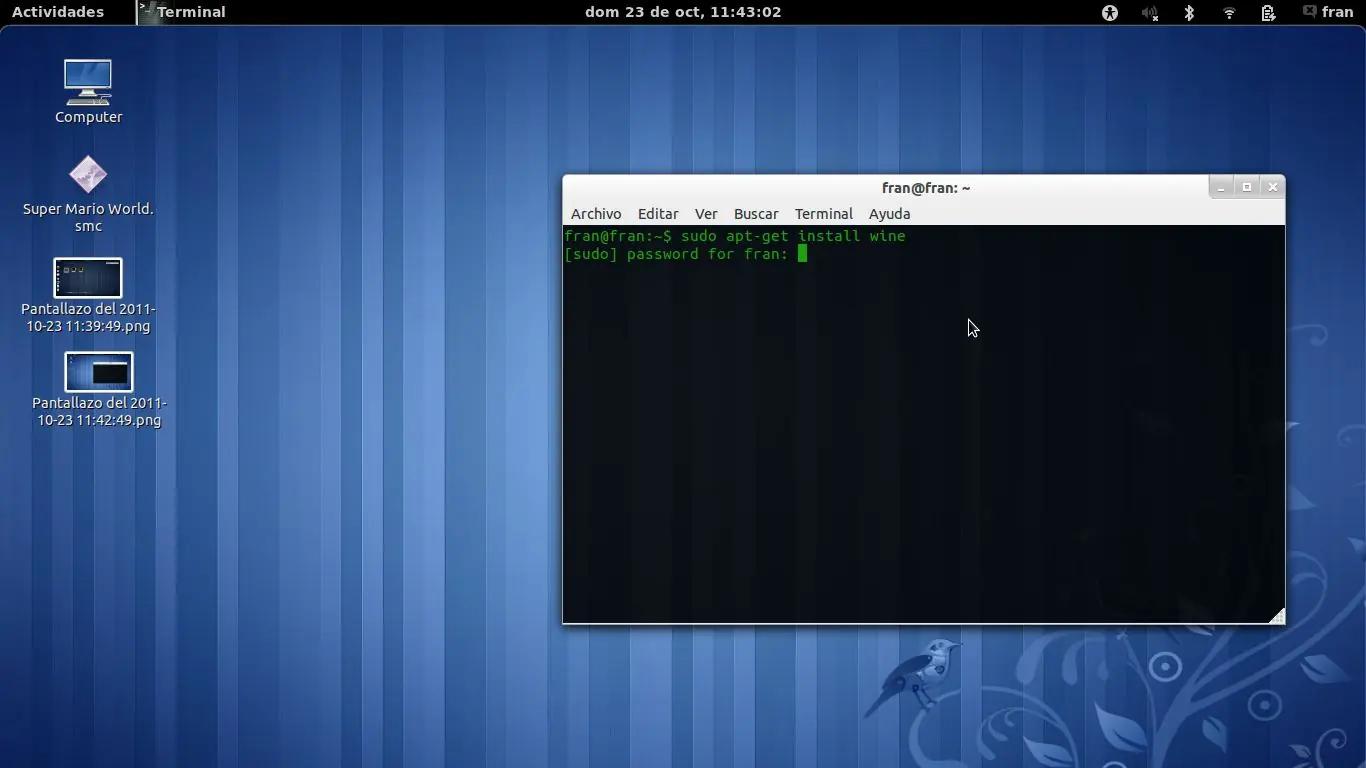The image size is (1366, 768).
Task: Open the Editar menu
Action: [x=658, y=214]
